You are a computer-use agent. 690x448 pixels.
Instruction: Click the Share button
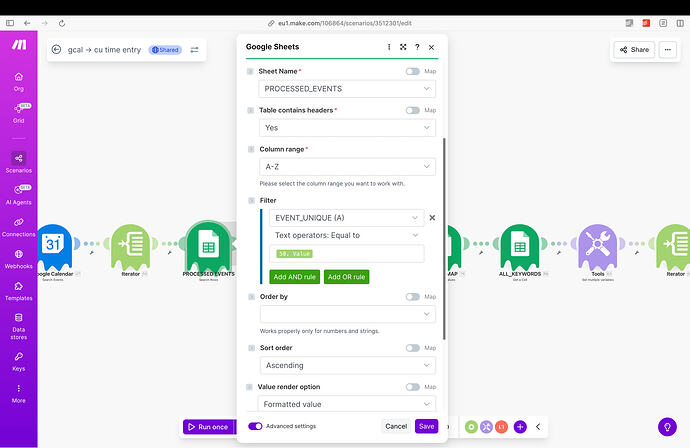634,50
